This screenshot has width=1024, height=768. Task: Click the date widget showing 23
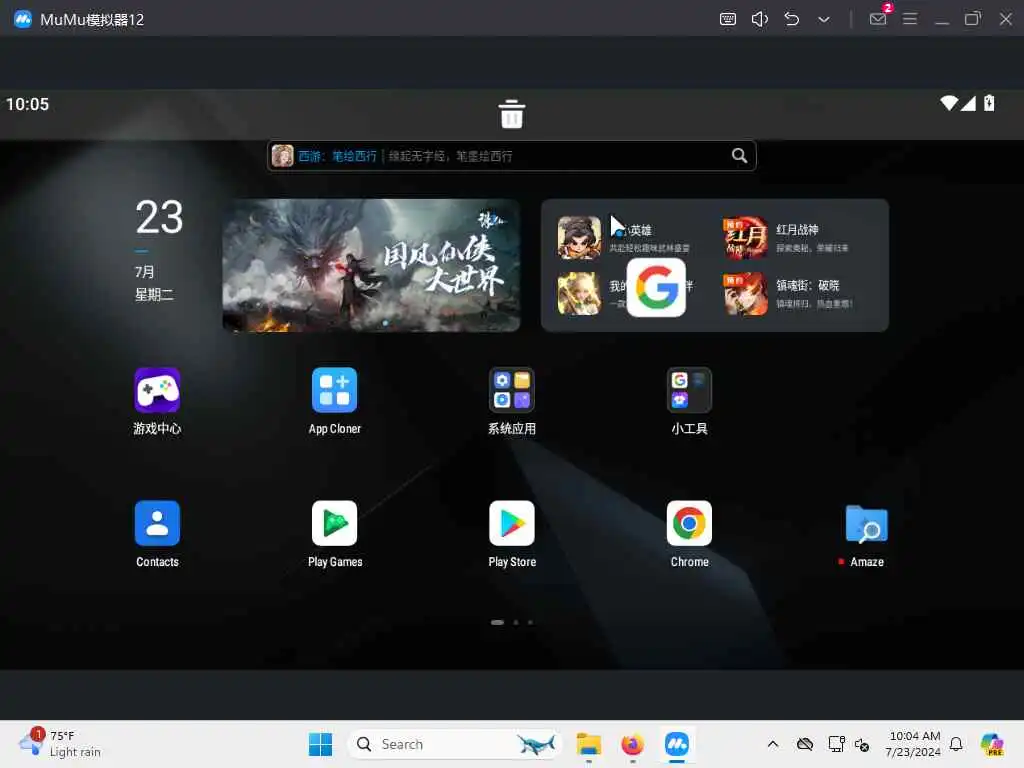pos(159,249)
